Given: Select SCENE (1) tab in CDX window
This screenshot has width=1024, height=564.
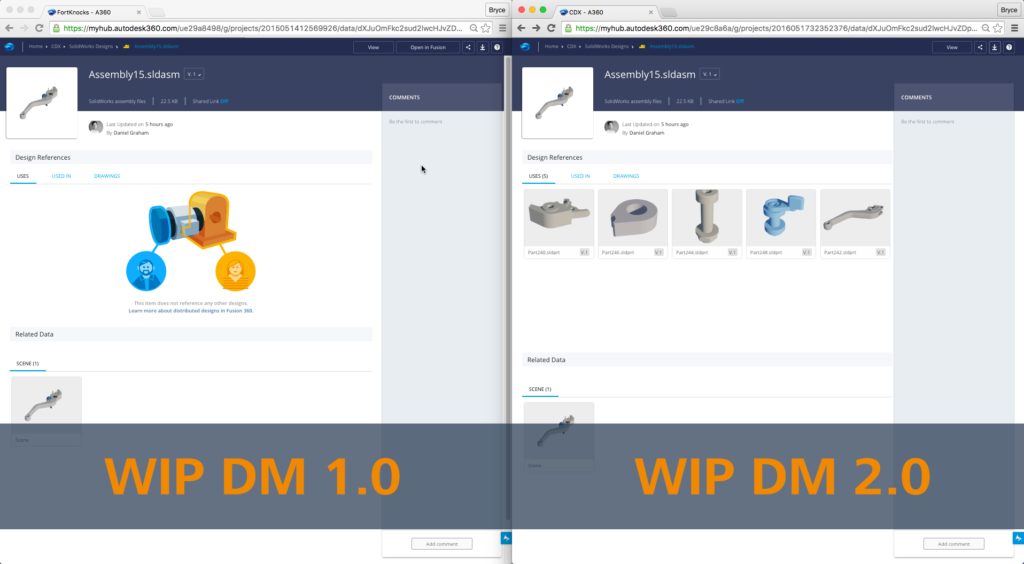Looking at the screenshot, I should tap(540, 389).
